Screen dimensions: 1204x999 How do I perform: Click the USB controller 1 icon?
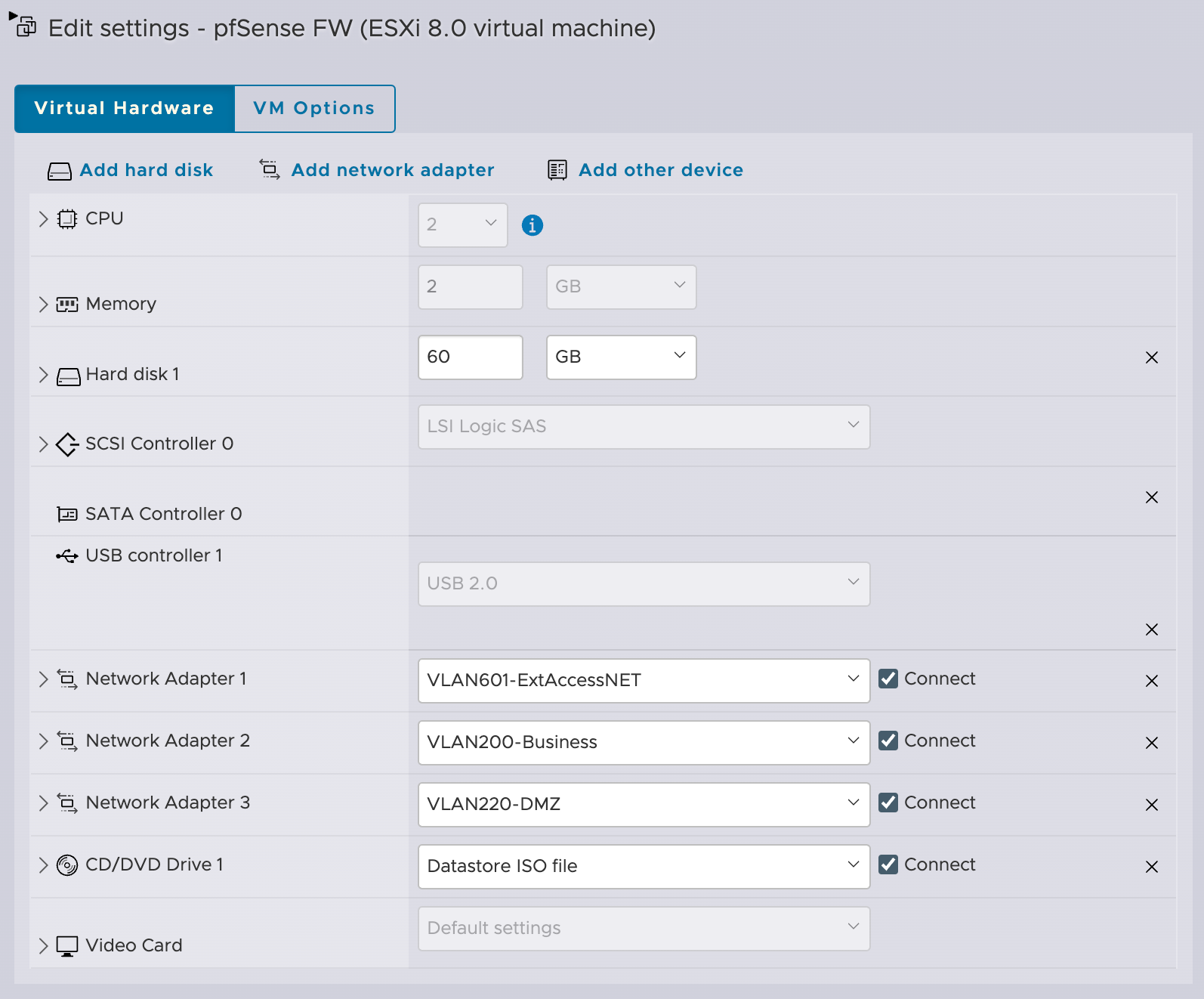coord(67,556)
